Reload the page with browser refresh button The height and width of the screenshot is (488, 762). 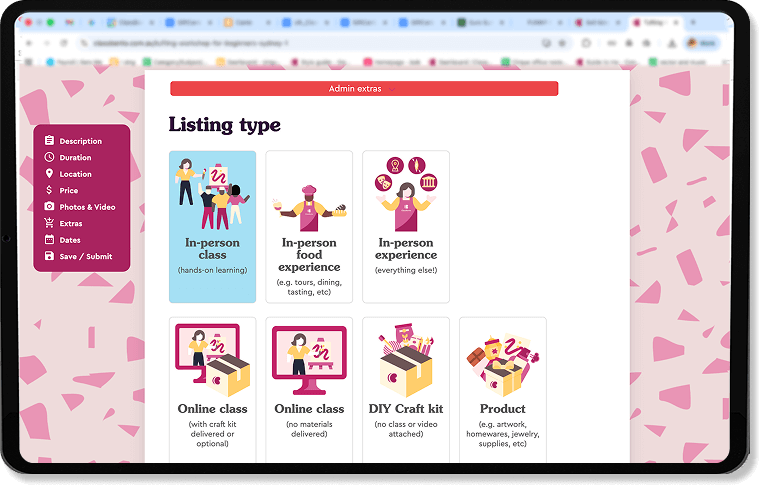click(x=65, y=43)
